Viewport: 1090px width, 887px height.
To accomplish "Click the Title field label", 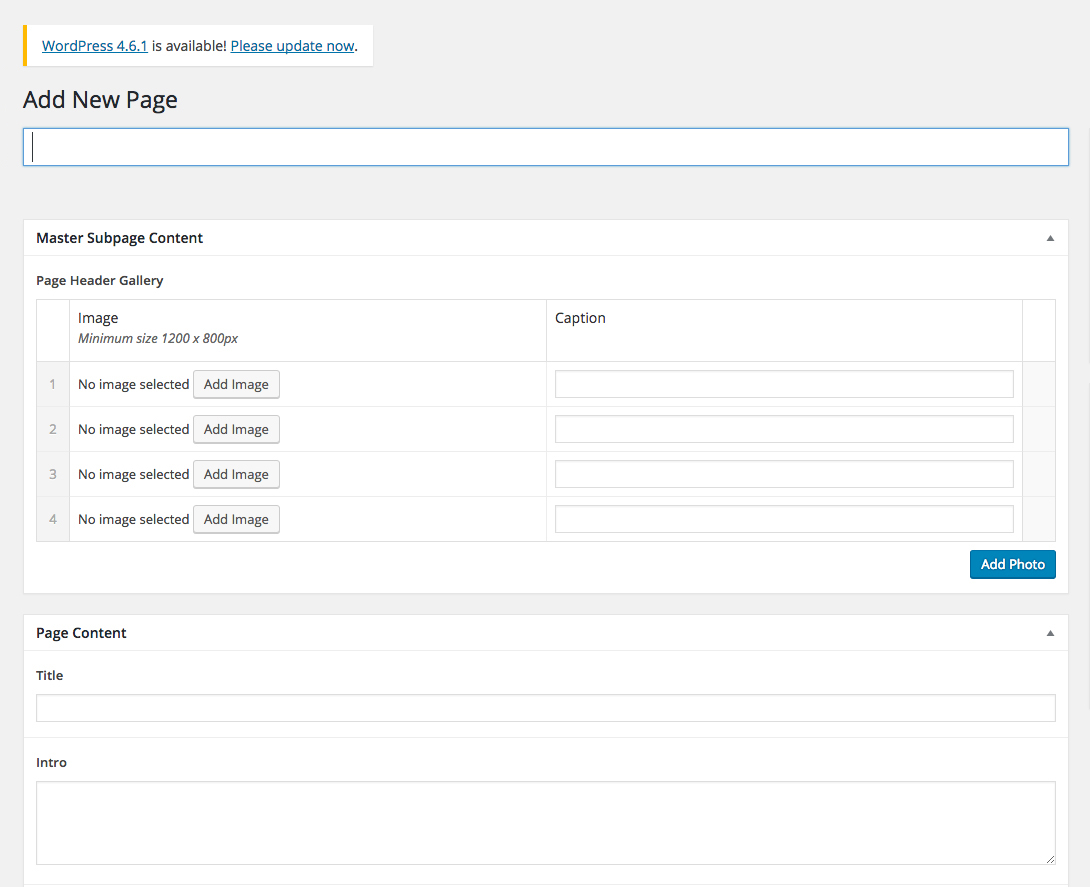I will click(x=49, y=676).
